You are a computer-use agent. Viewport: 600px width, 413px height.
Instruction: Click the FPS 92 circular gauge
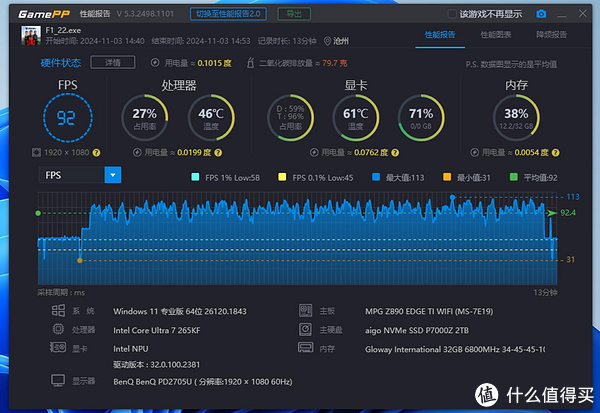tap(68, 118)
